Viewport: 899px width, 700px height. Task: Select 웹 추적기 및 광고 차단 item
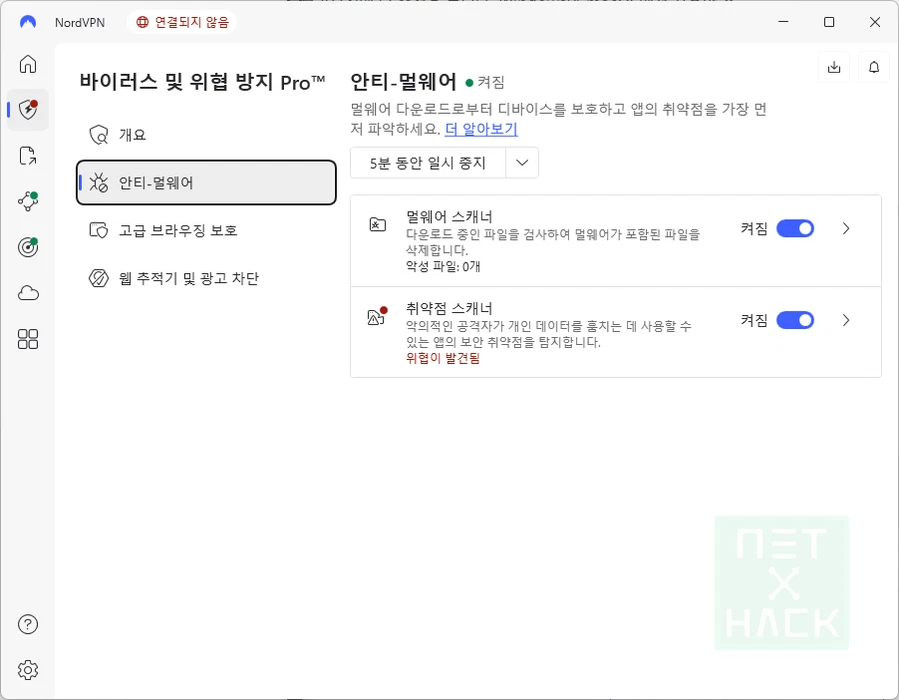(x=206, y=278)
